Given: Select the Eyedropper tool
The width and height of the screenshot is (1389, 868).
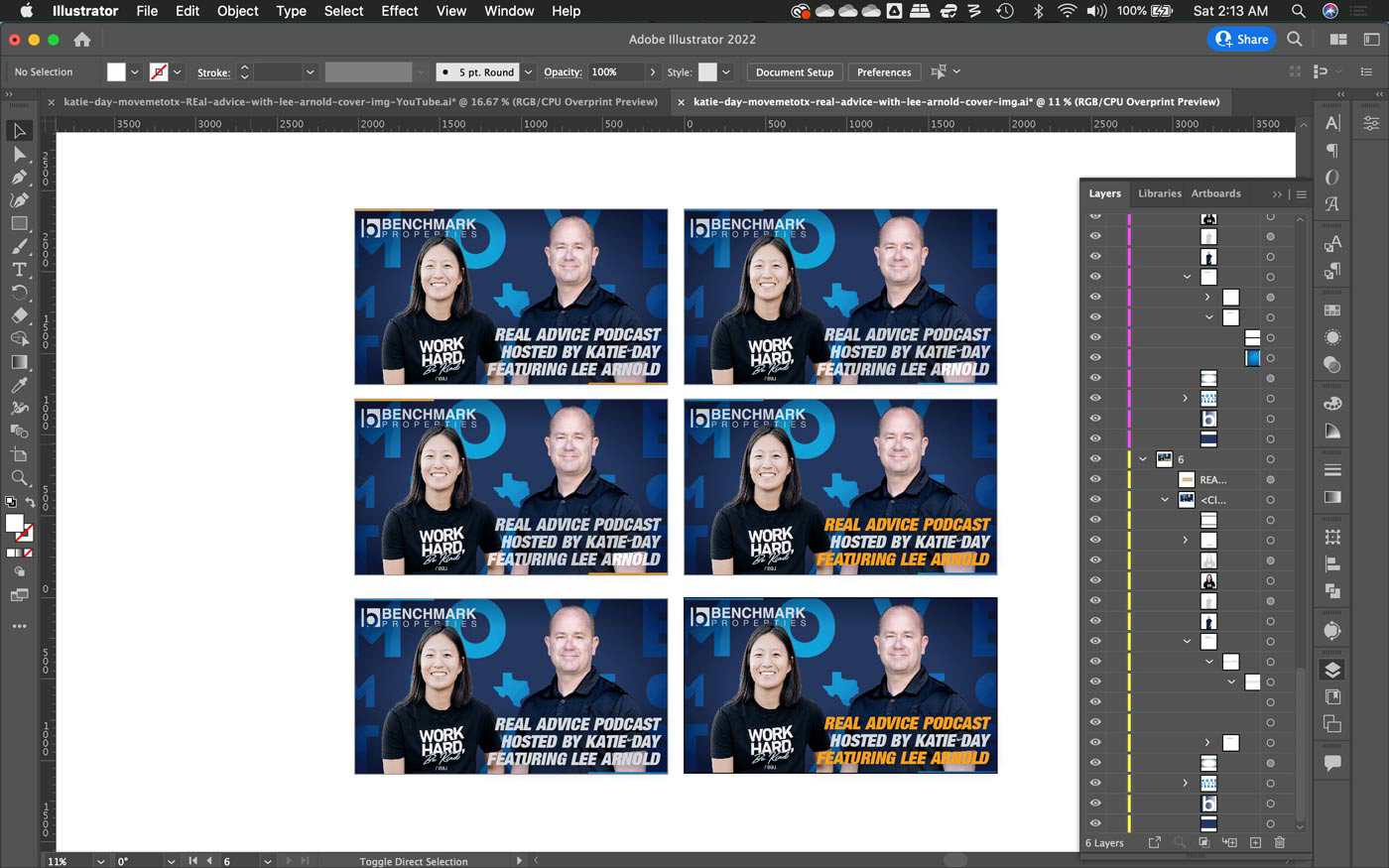Looking at the screenshot, I should (19, 385).
